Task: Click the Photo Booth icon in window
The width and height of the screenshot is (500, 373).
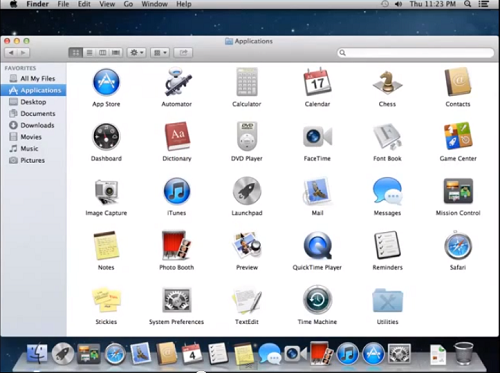Action: point(176,245)
